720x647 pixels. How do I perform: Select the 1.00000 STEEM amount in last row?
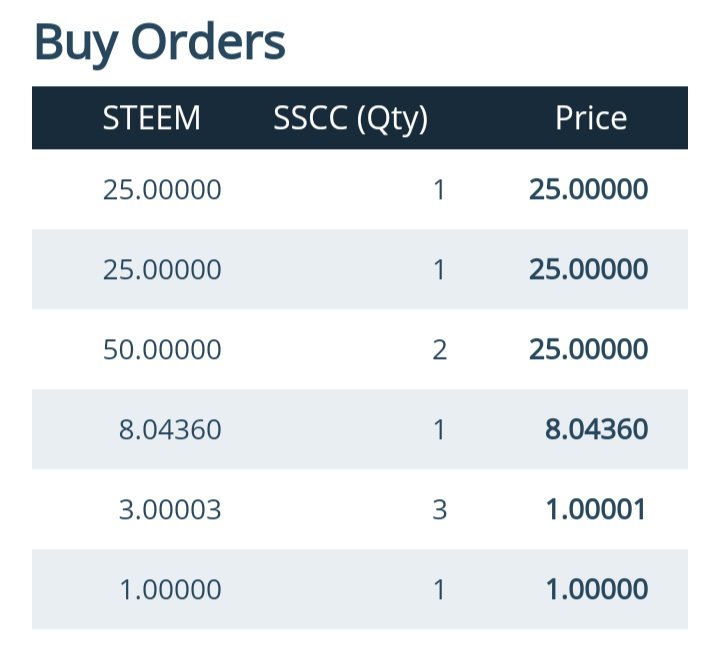[170, 590]
